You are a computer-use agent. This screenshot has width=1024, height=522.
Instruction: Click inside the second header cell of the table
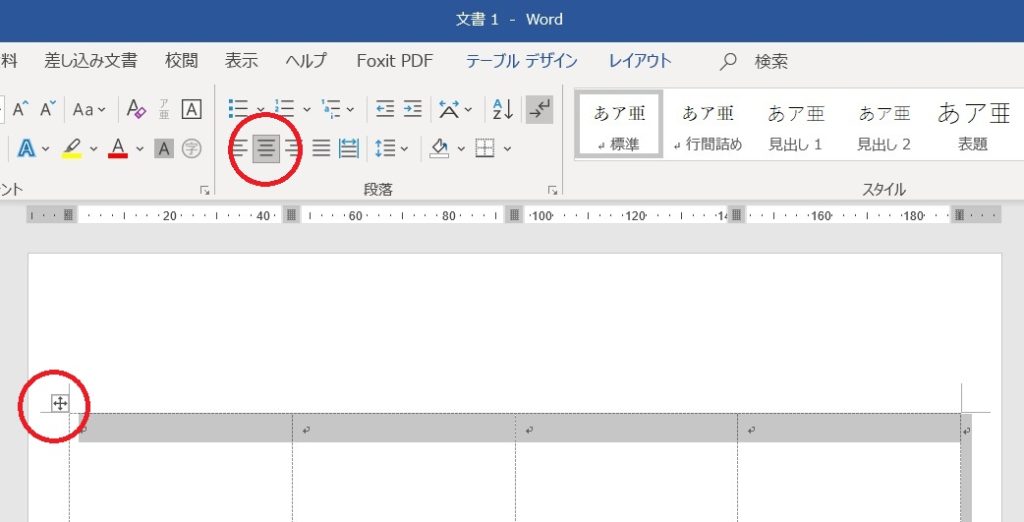404,428
